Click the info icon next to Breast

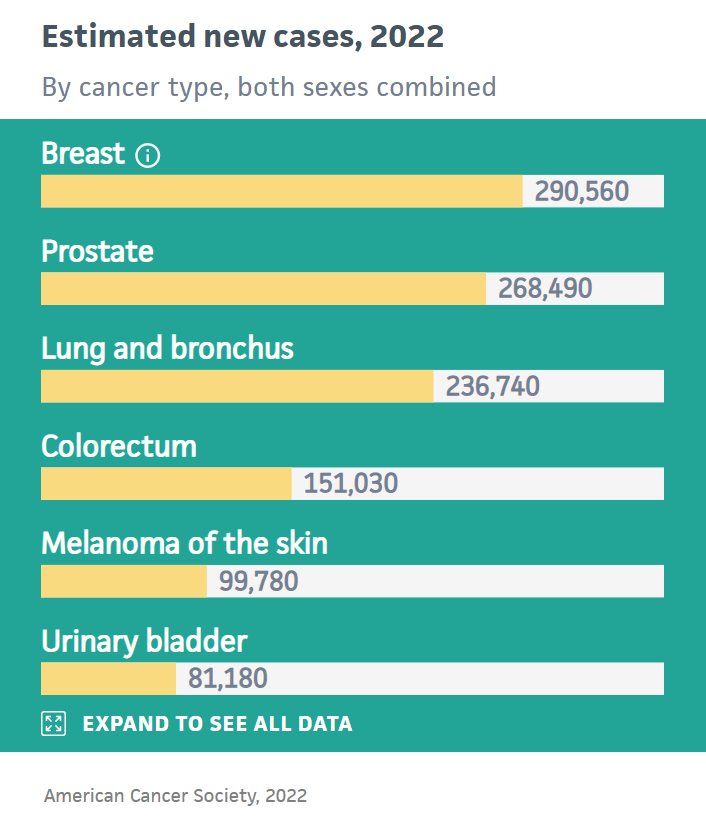click(147, 156)
